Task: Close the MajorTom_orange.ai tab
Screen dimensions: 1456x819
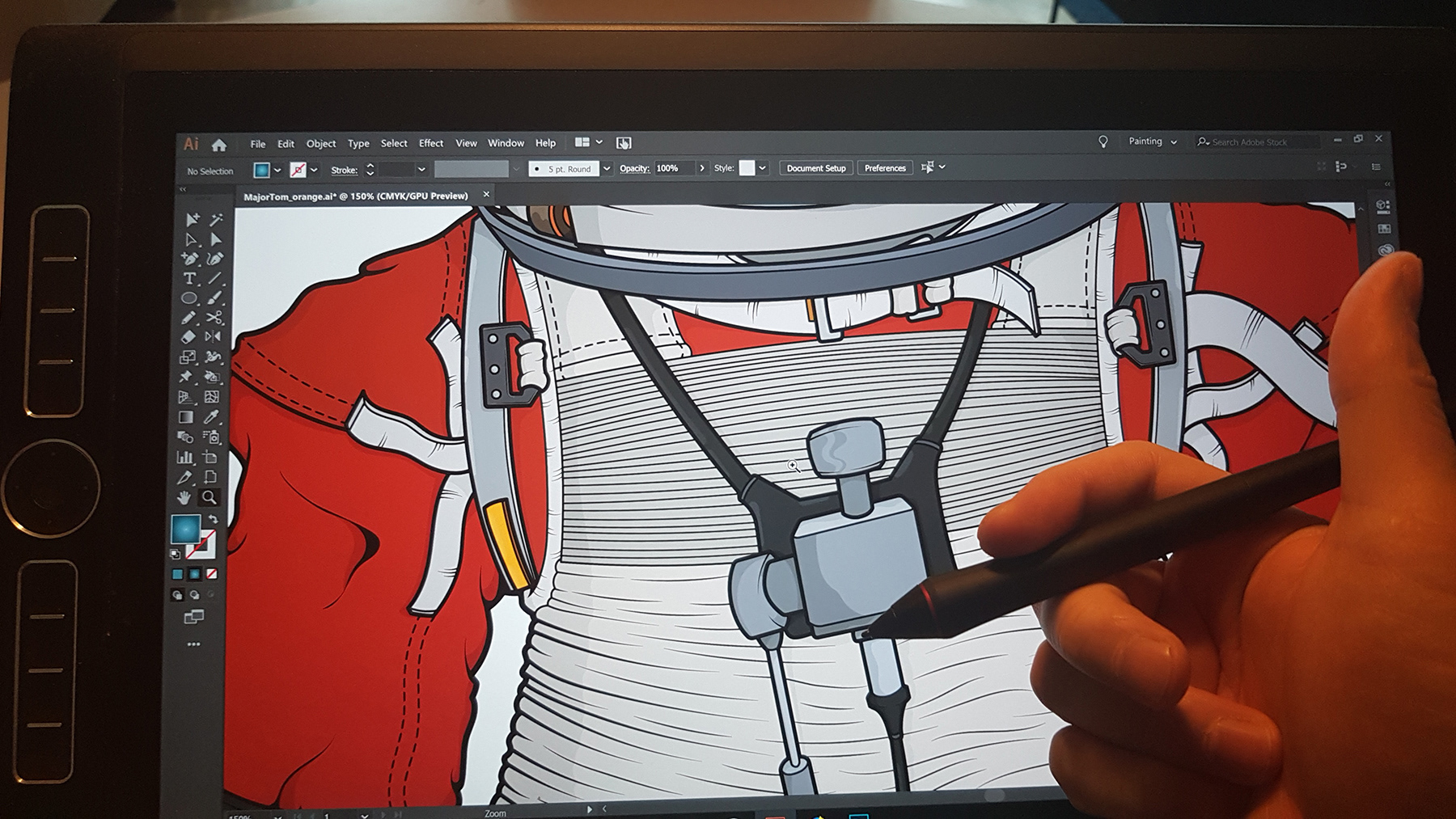Action: [x=486, y=194]
